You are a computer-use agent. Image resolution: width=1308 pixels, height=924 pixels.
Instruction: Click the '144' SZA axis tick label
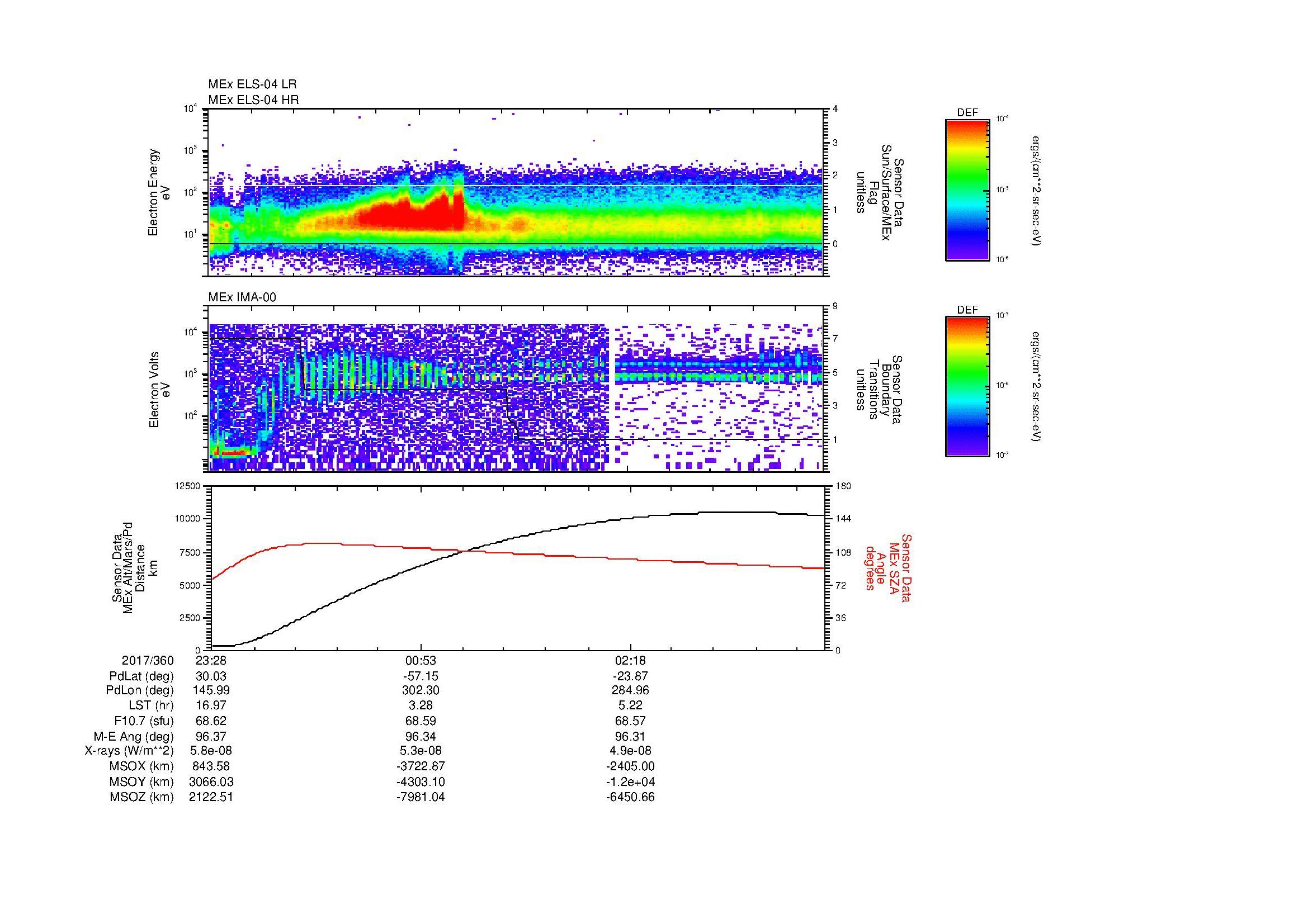coord(844,519)
